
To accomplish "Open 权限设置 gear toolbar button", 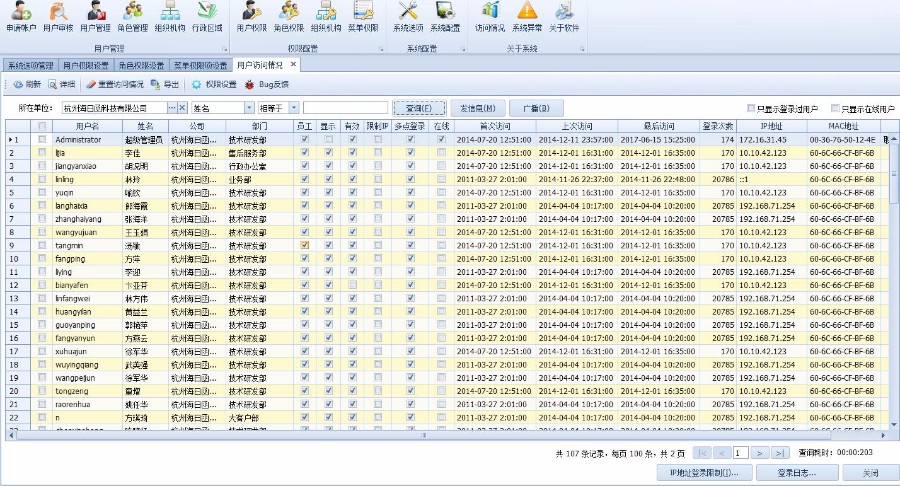I will [x=214, y=84].
